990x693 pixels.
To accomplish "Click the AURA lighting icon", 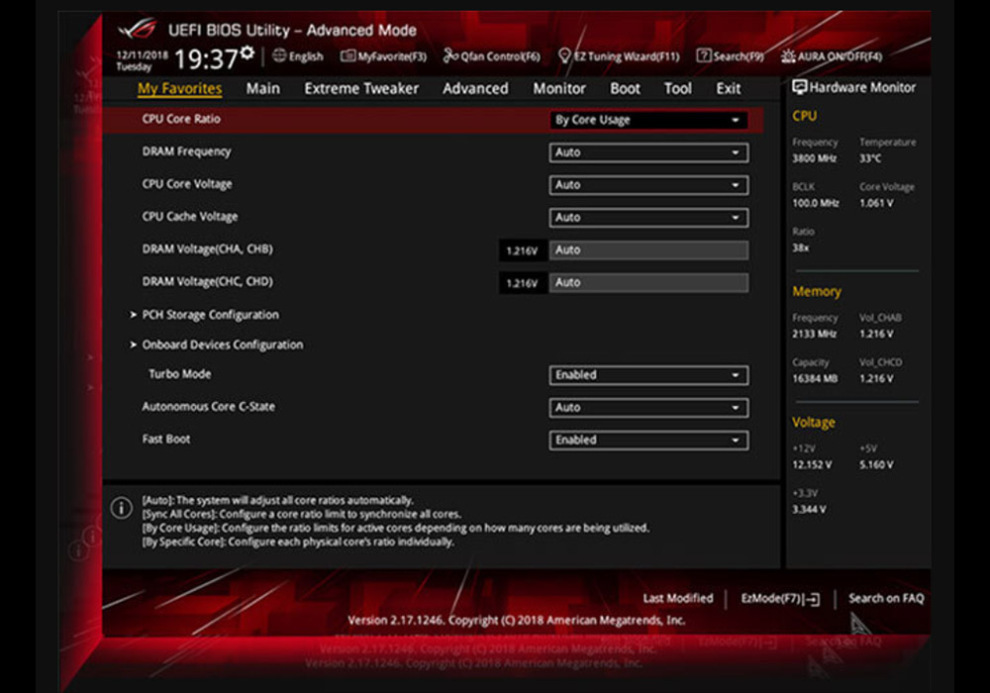I will click(788, 56).
